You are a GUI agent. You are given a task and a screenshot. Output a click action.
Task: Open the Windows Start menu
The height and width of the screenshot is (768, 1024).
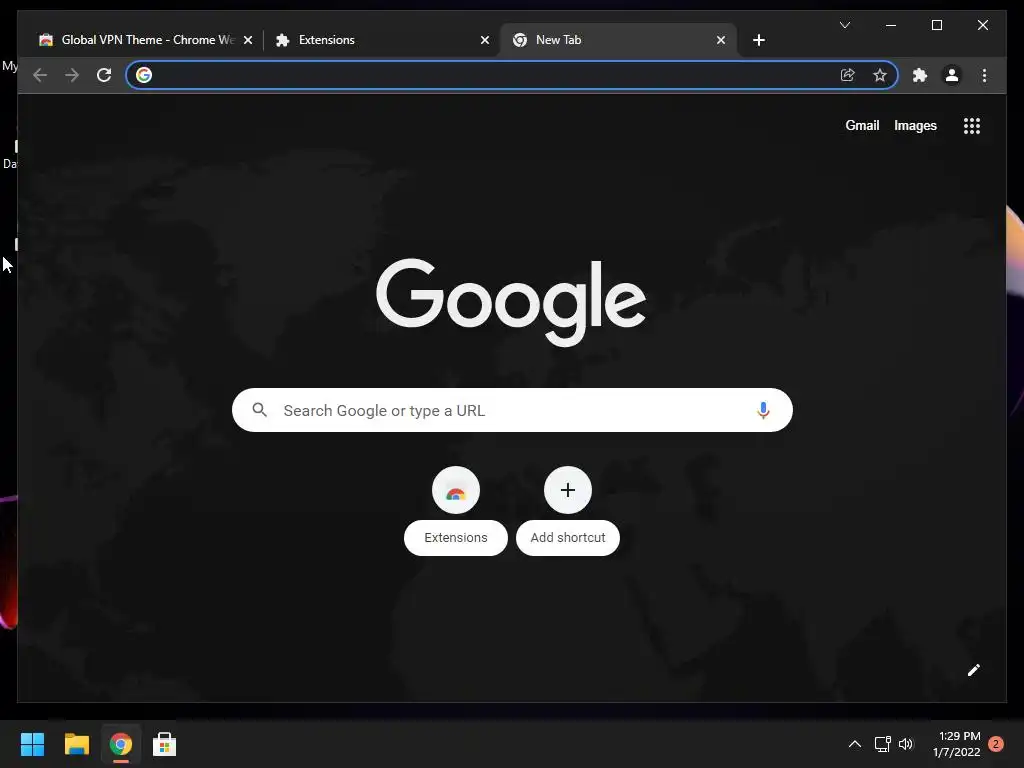point(32,744)
